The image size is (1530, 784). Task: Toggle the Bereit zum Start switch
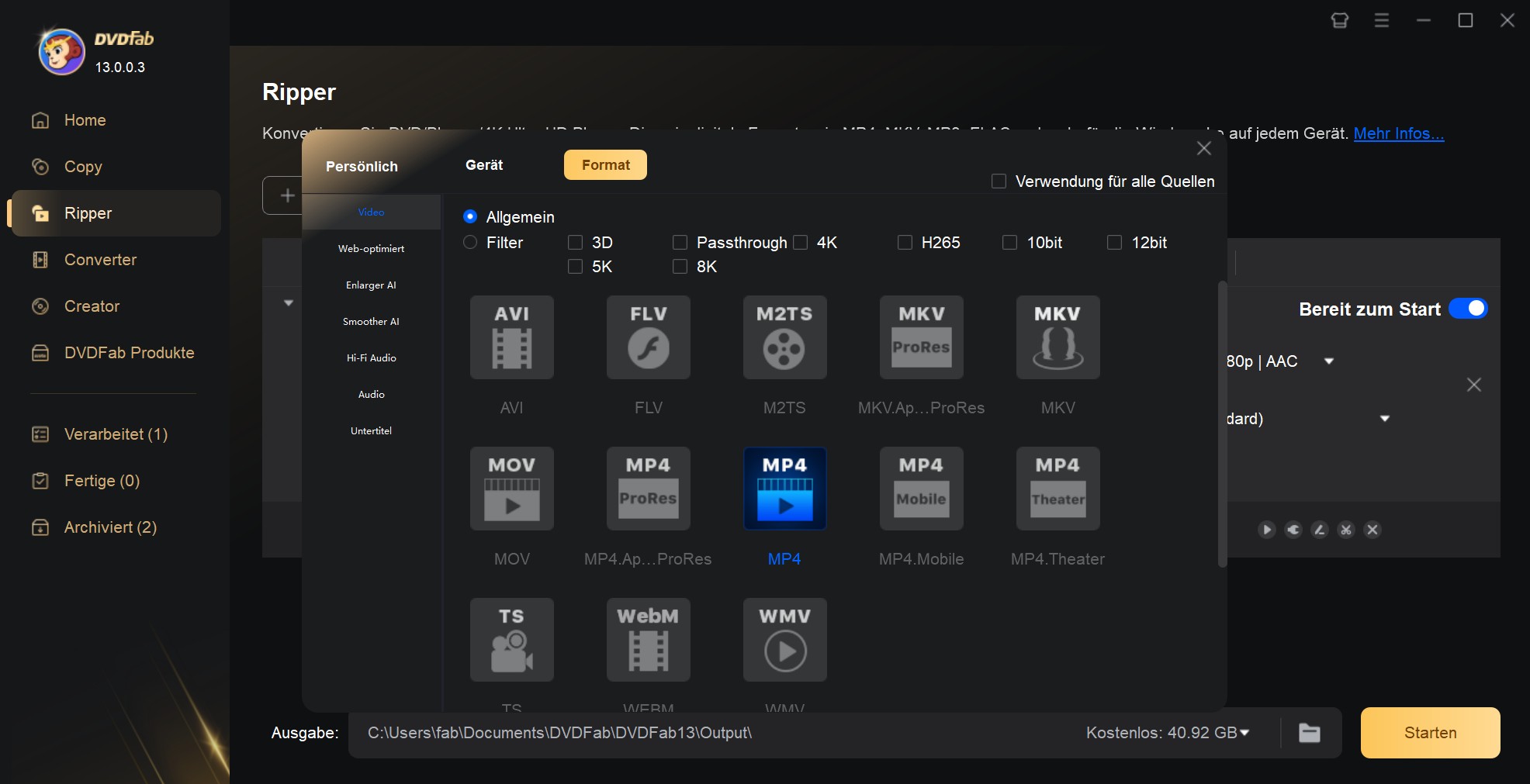[x=1468, y=309]
